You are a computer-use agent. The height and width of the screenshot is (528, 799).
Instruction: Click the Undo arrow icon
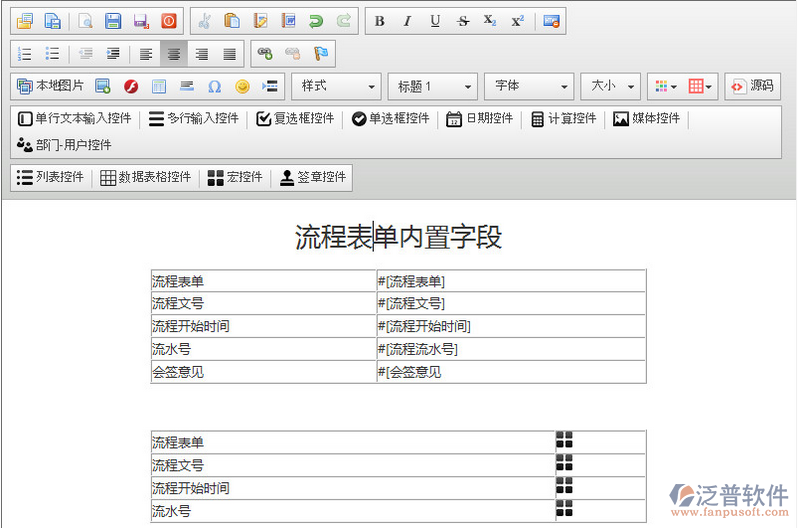coord(316,21)
